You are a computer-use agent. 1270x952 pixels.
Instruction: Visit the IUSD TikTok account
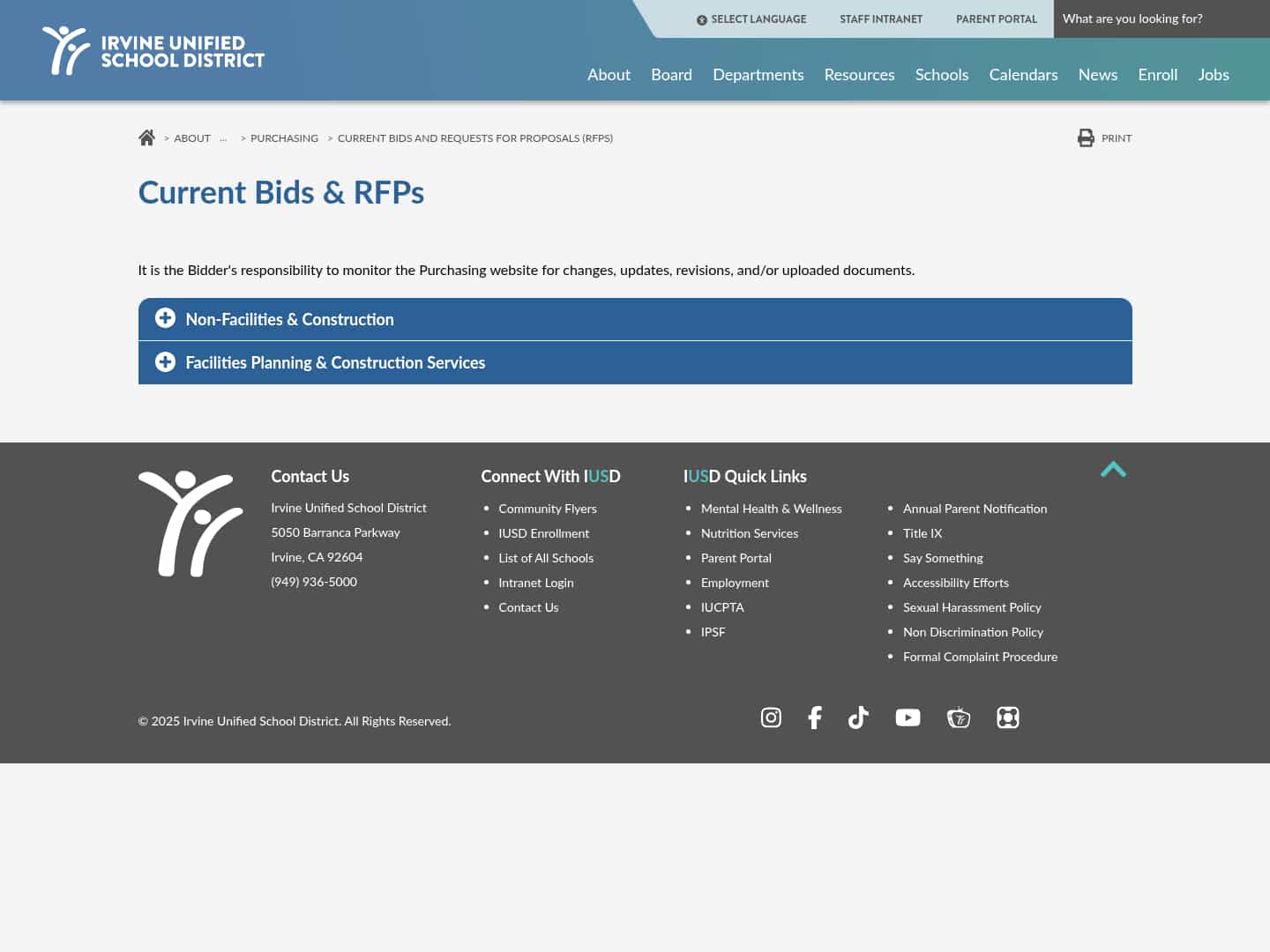coord(858,718)
